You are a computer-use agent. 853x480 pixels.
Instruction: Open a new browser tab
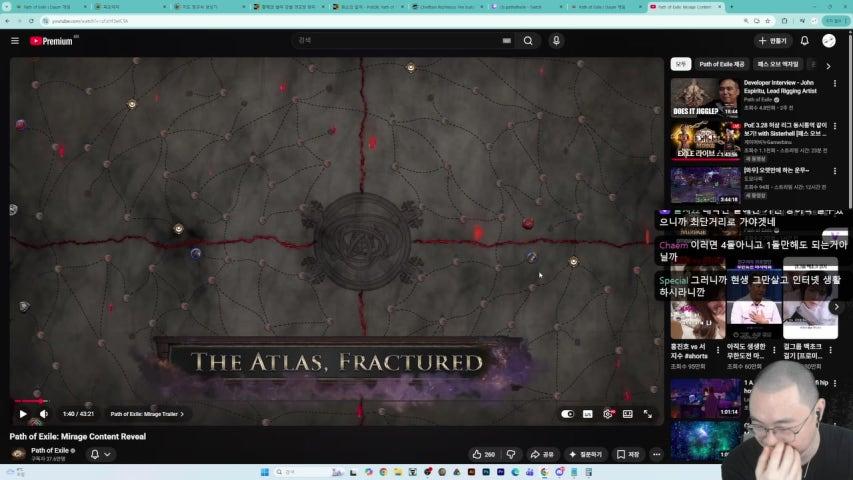[x=732, y=7]
